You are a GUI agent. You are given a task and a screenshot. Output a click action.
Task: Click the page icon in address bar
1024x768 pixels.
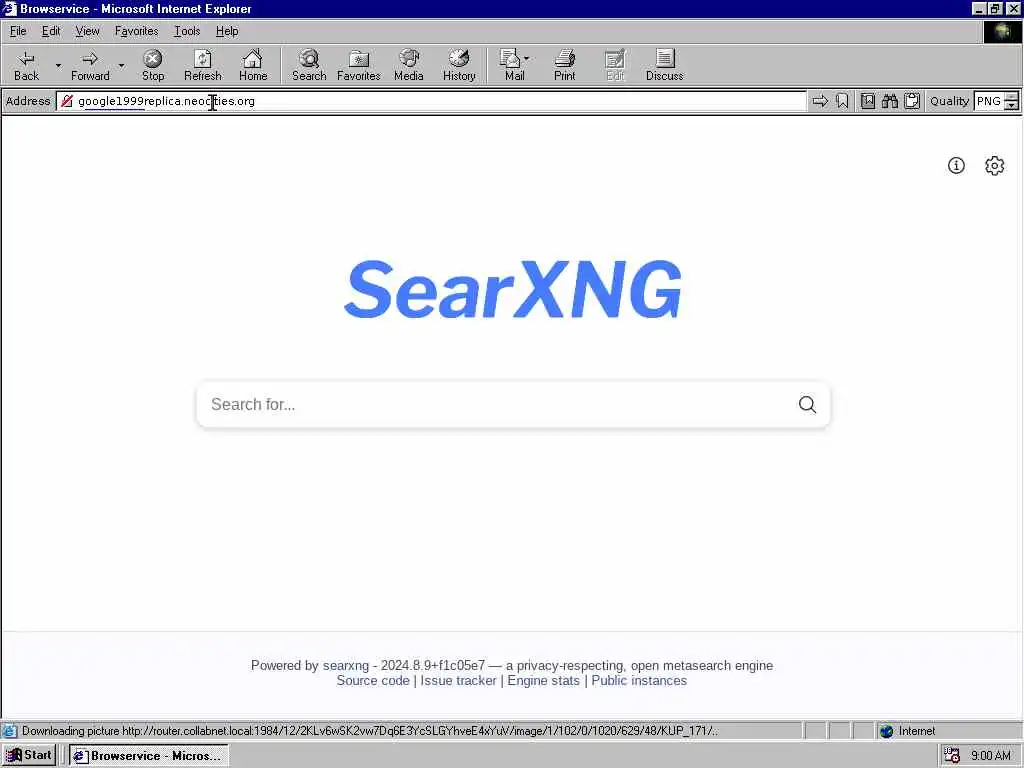(x=67, y=101)
